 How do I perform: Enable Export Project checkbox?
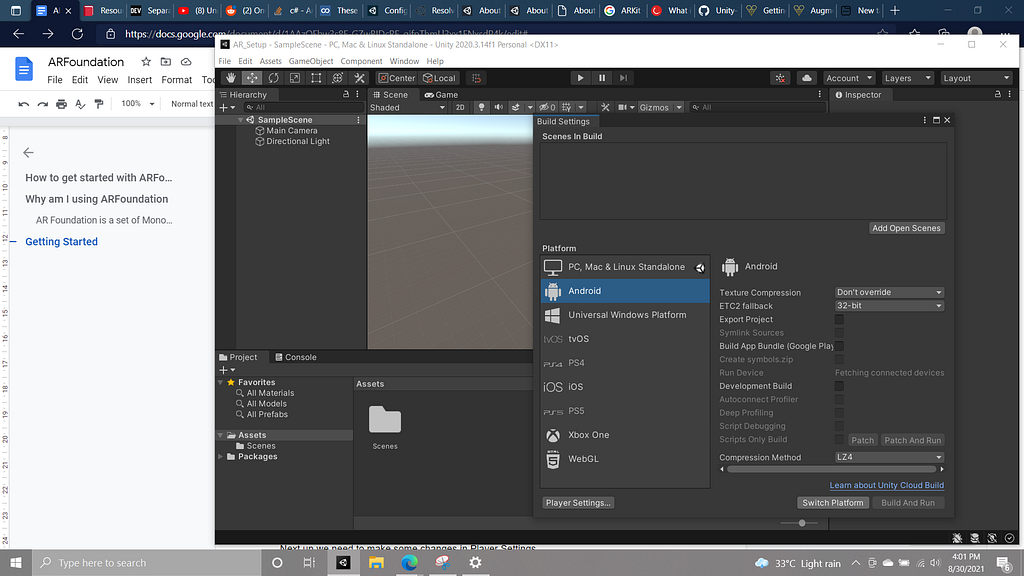click(x=839, y=319)
